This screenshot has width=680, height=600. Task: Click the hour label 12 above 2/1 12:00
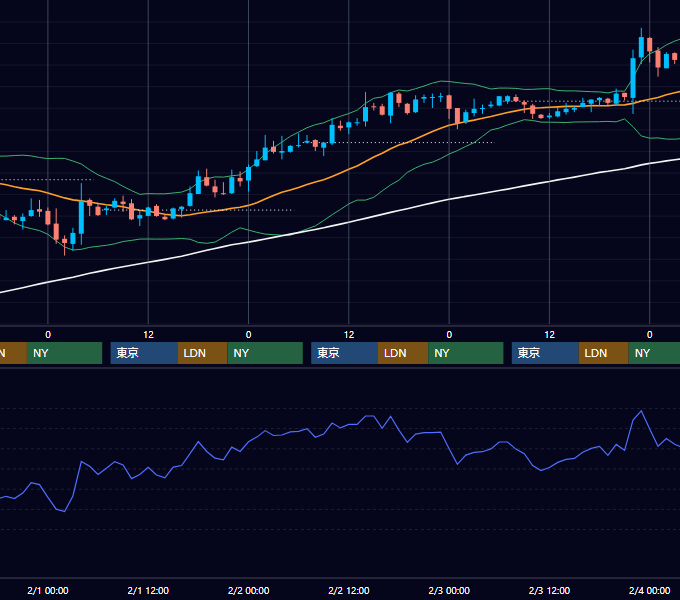[x=148, y=335]
